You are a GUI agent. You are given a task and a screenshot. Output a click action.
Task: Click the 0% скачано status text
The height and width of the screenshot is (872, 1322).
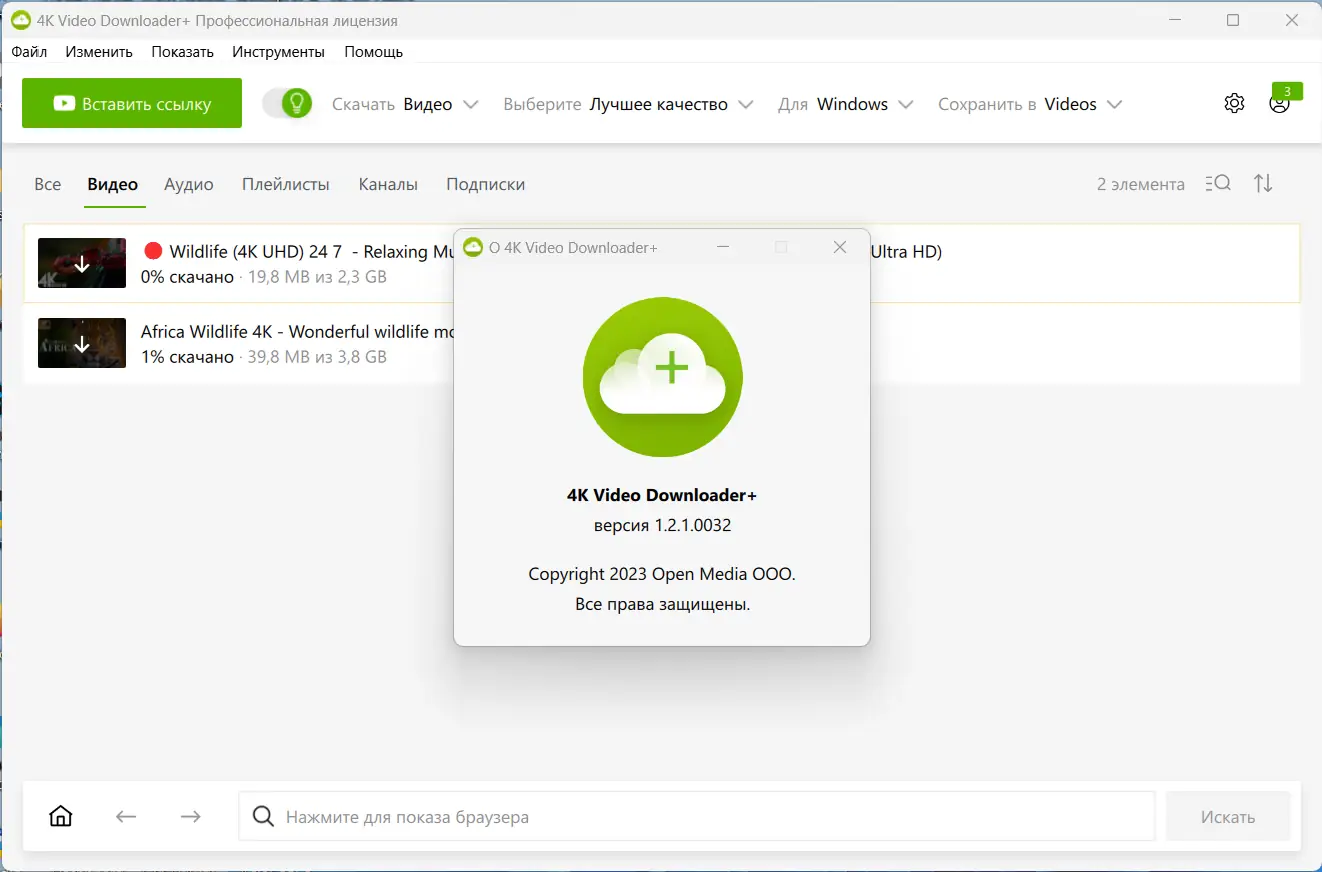pyautogui.click(x=187, y=277)
